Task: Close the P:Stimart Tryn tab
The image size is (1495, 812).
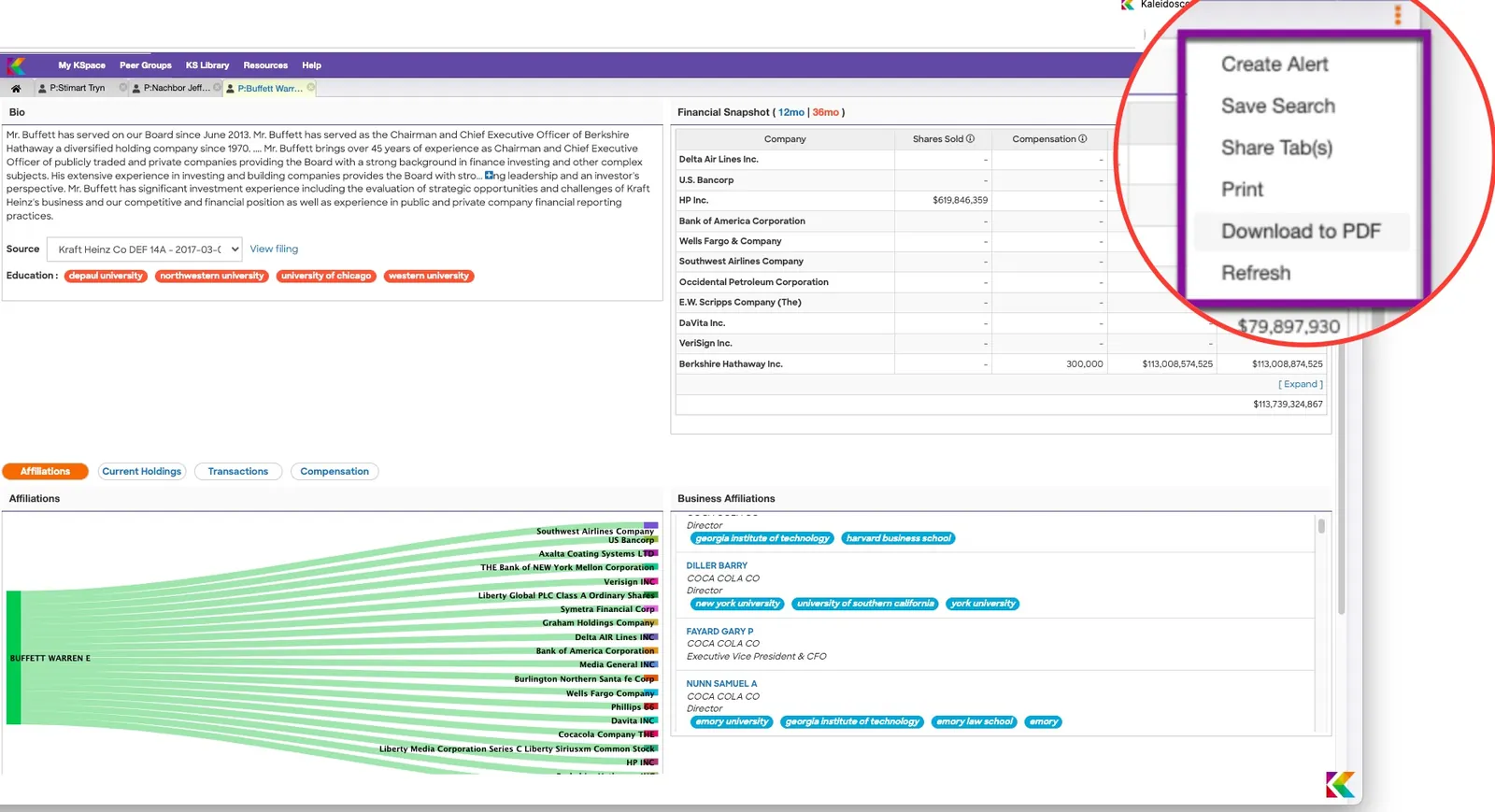Action: click(x=123, y=88)
